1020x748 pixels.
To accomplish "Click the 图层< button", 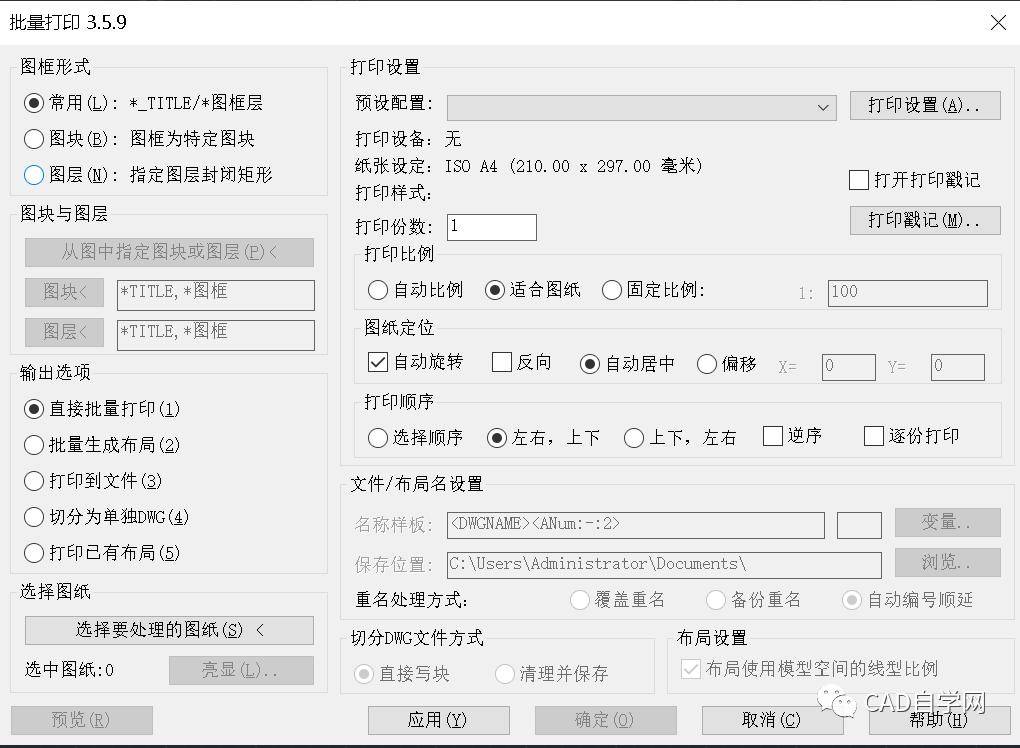I will pyautogui.click(x=64, y=332).
